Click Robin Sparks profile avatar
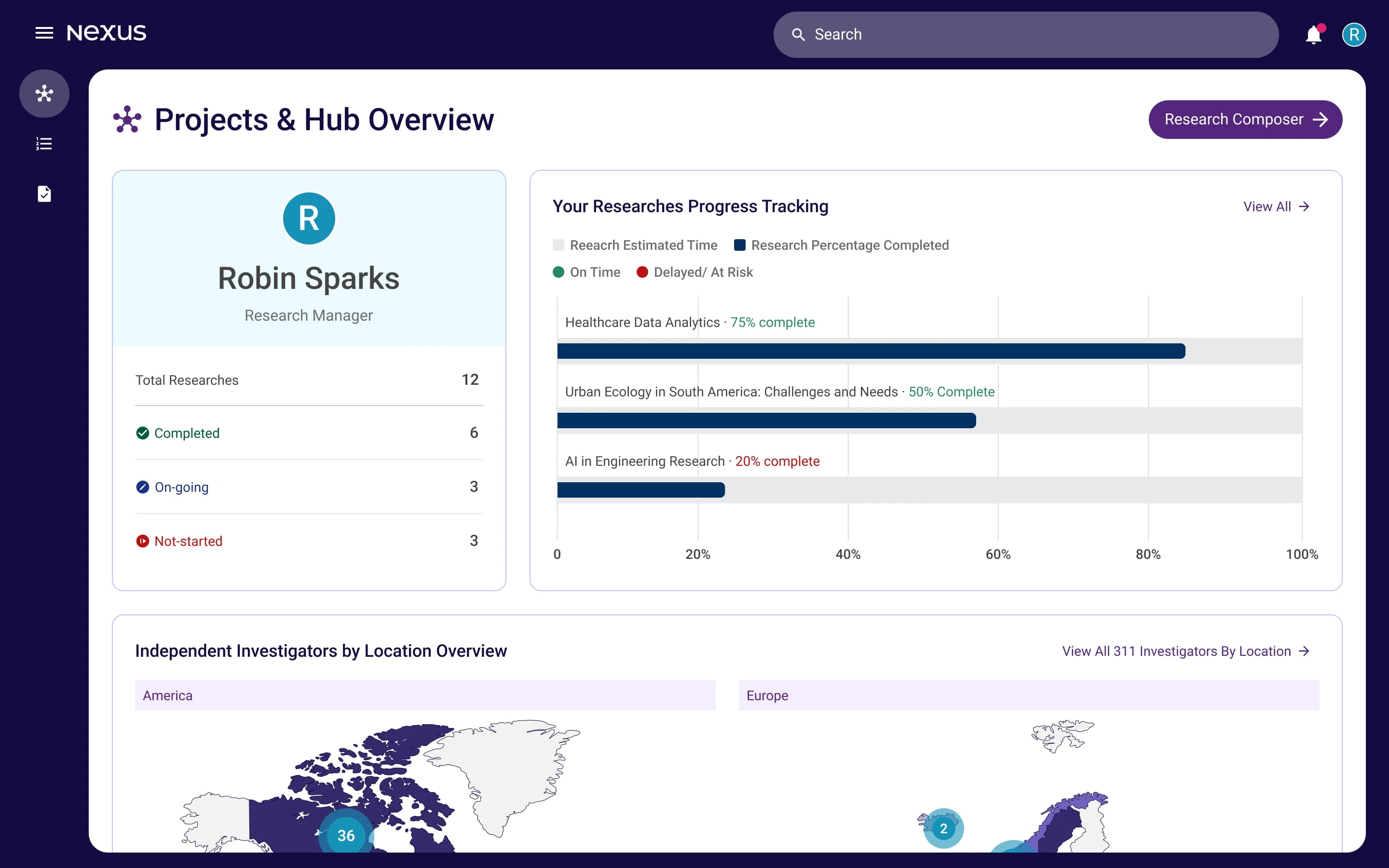Screen dimensions: 1389x868 (x=309, y=218)
